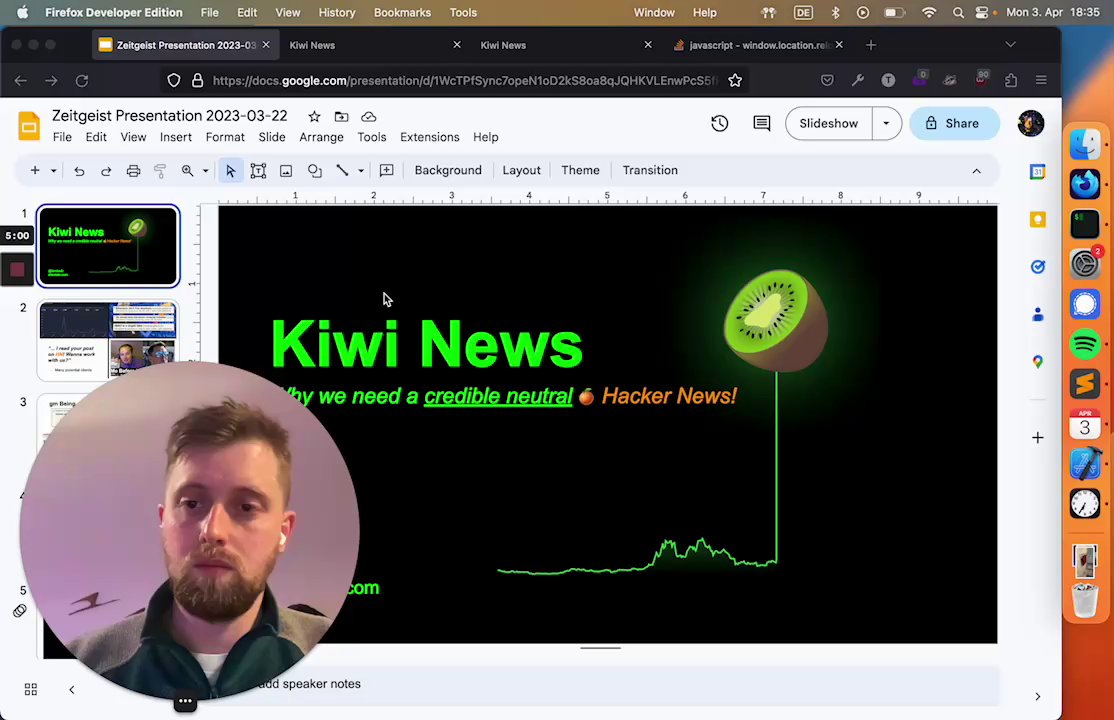Open the Theme panel
Screen dimensions: 1114x720
pos(580,171)
